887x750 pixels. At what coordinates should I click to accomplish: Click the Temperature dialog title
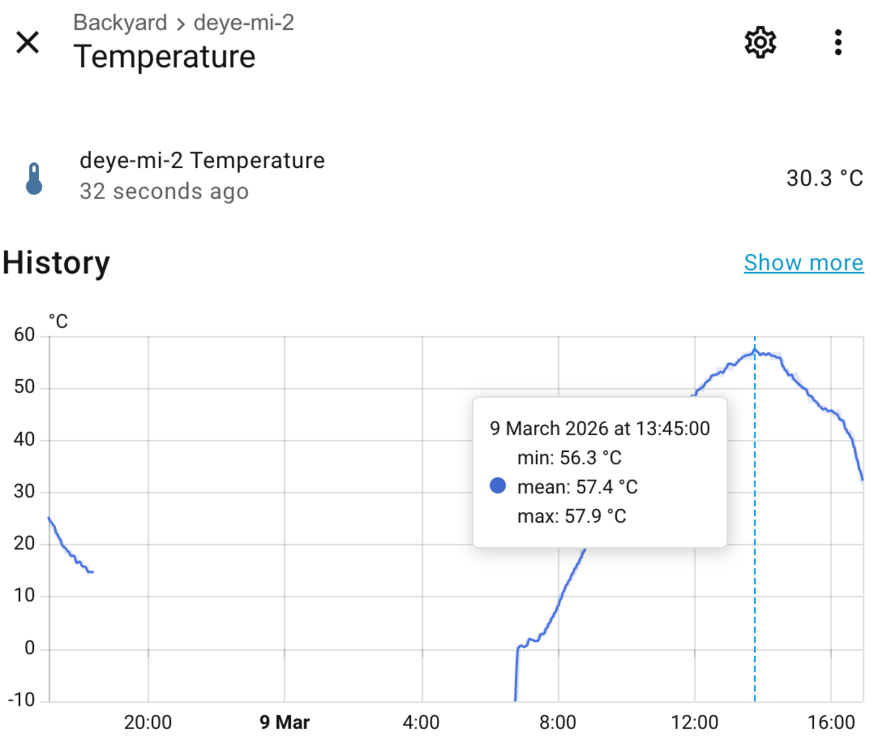point(164,57)
